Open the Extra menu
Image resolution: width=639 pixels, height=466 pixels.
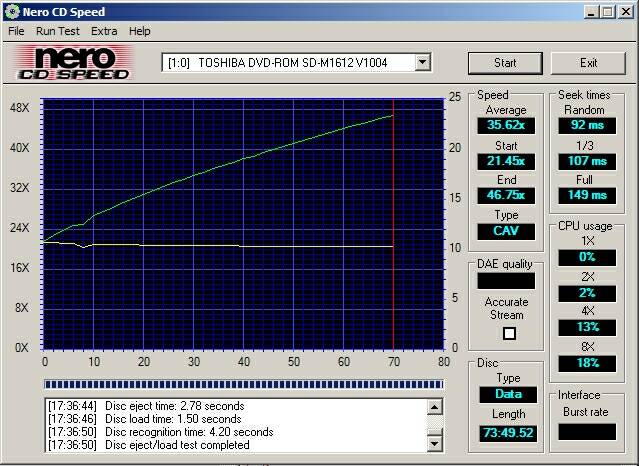104,31
